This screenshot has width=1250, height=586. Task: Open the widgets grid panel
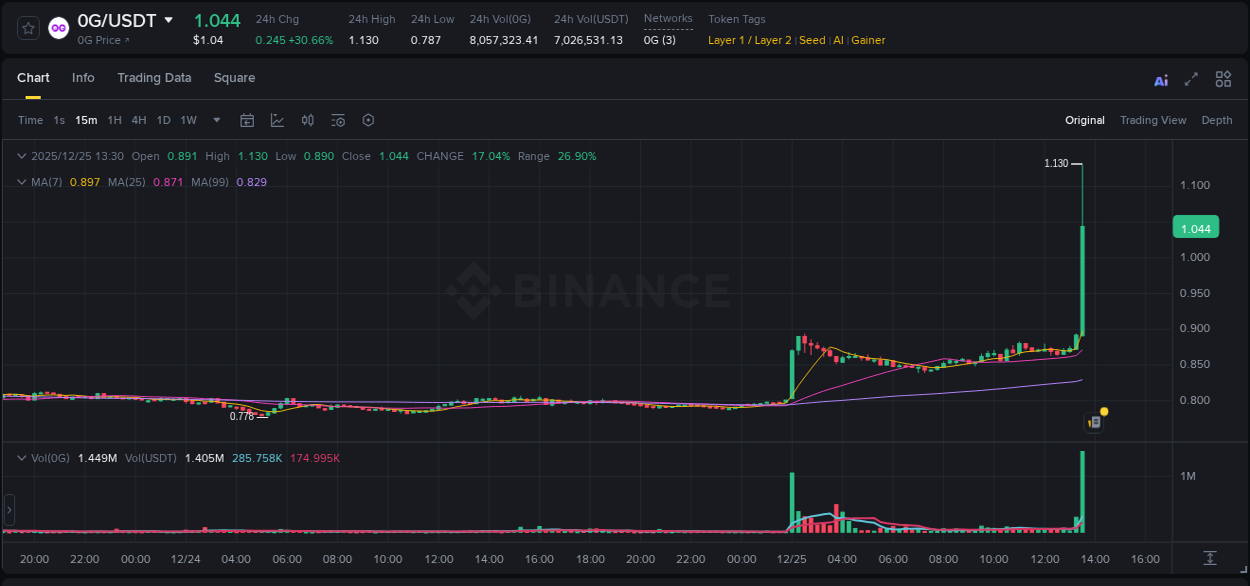[1223, 78]
